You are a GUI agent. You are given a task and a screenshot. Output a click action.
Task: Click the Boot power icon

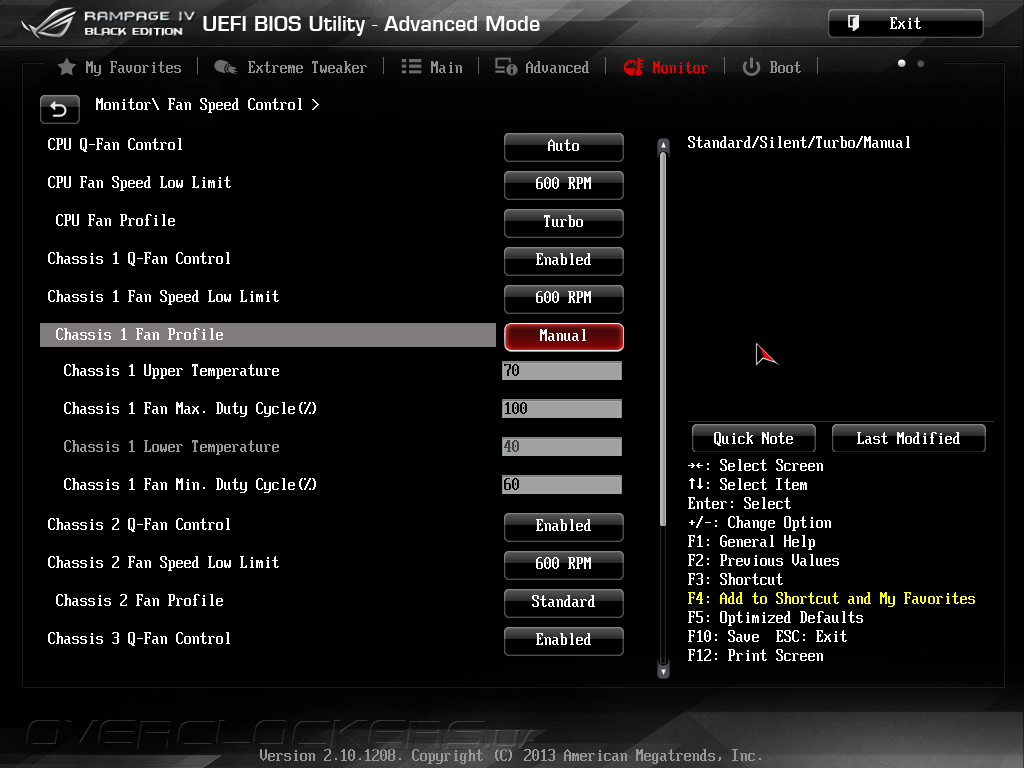pyautogui.click(x=751, y=67)
